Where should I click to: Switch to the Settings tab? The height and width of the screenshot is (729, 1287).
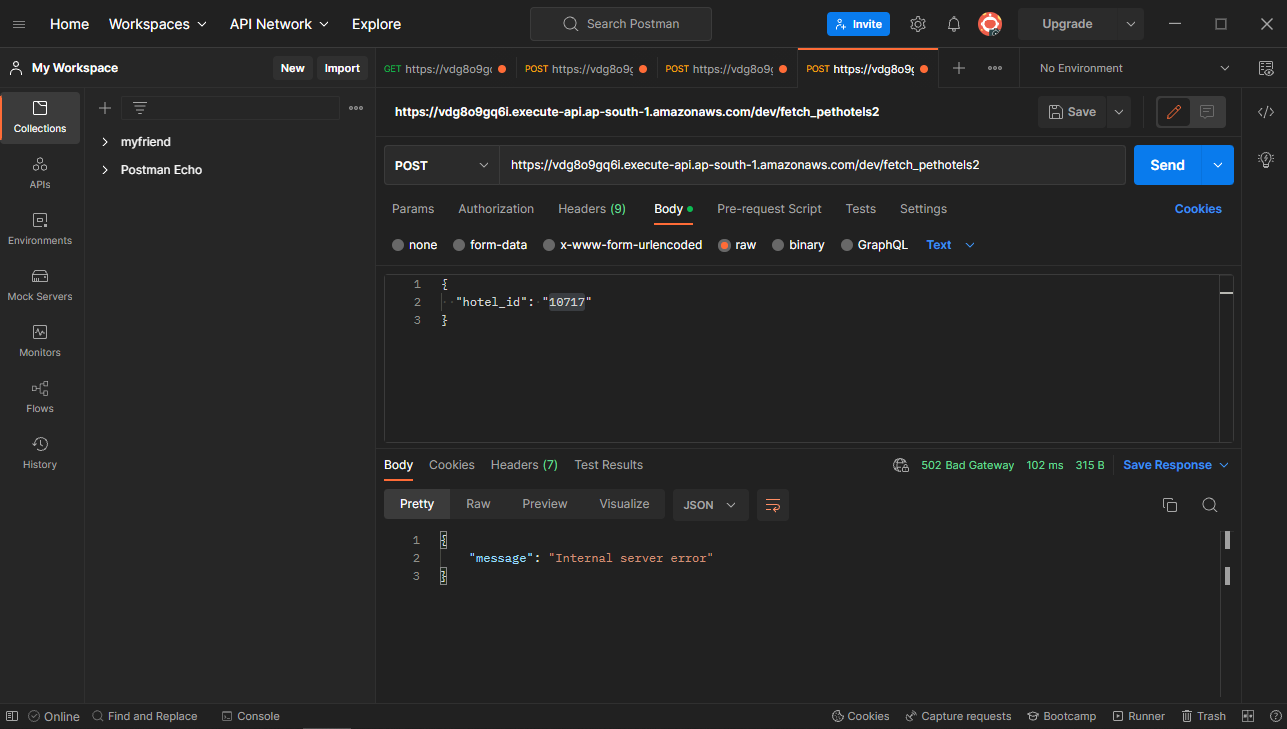(923, 209)
